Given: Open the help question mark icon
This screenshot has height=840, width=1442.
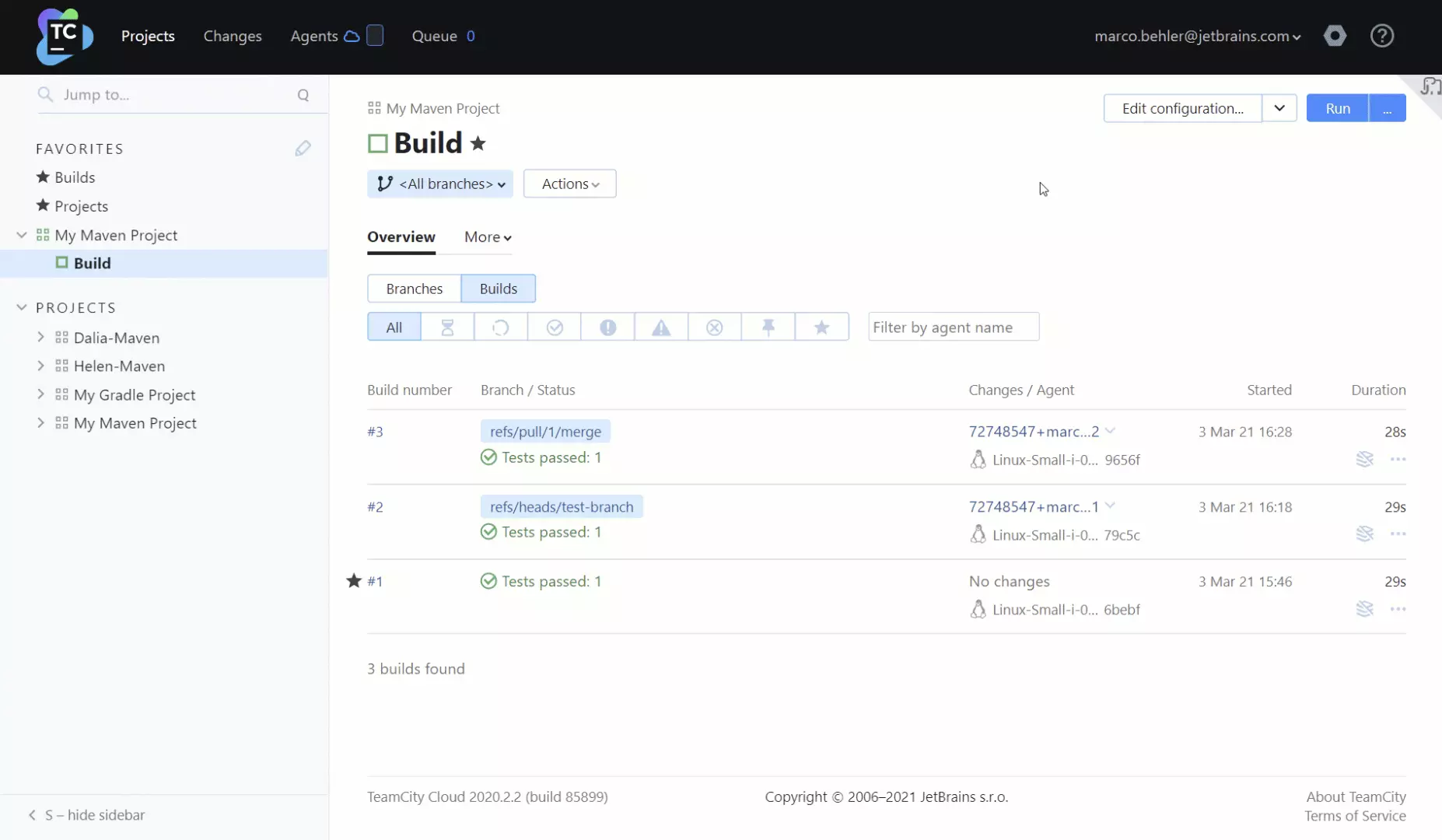Looking at the screenshot, I should click(x=1381, y=36).
